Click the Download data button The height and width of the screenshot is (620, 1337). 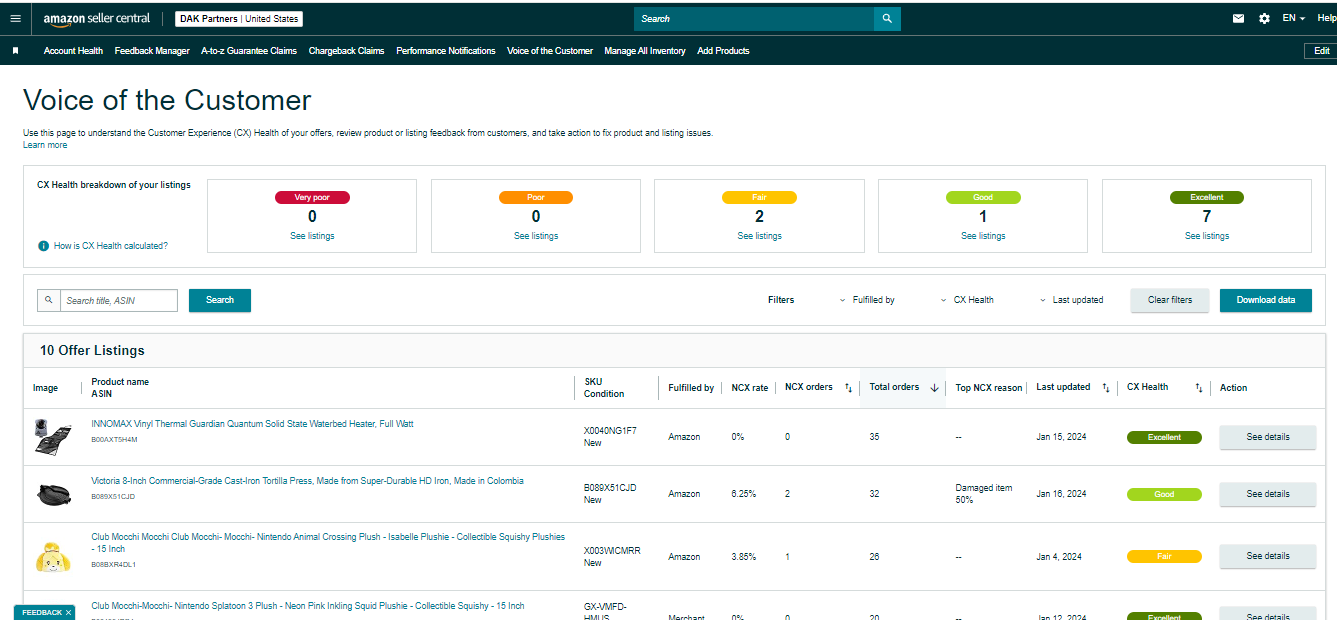1266,300
